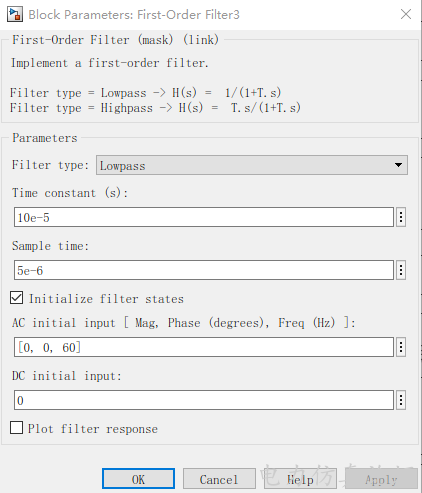Click the Sample time field showing 5e-6

point(204,270)
